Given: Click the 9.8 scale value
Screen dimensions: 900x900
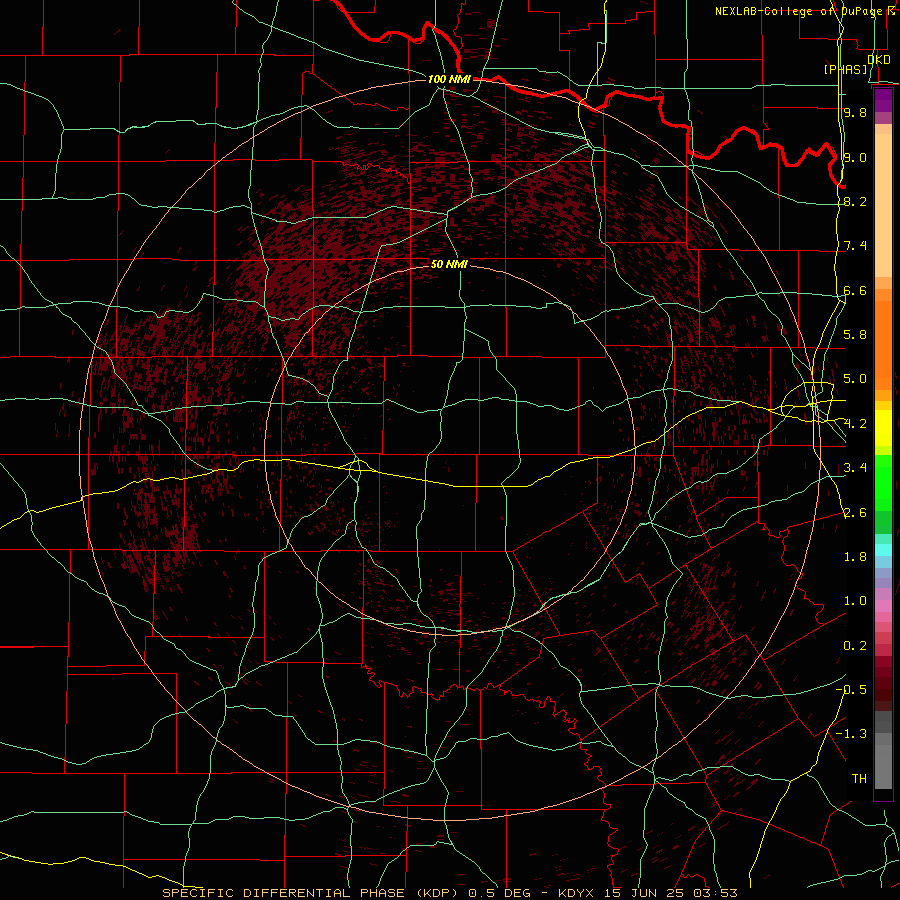Looking at the screenshot, I should [855, 112].
